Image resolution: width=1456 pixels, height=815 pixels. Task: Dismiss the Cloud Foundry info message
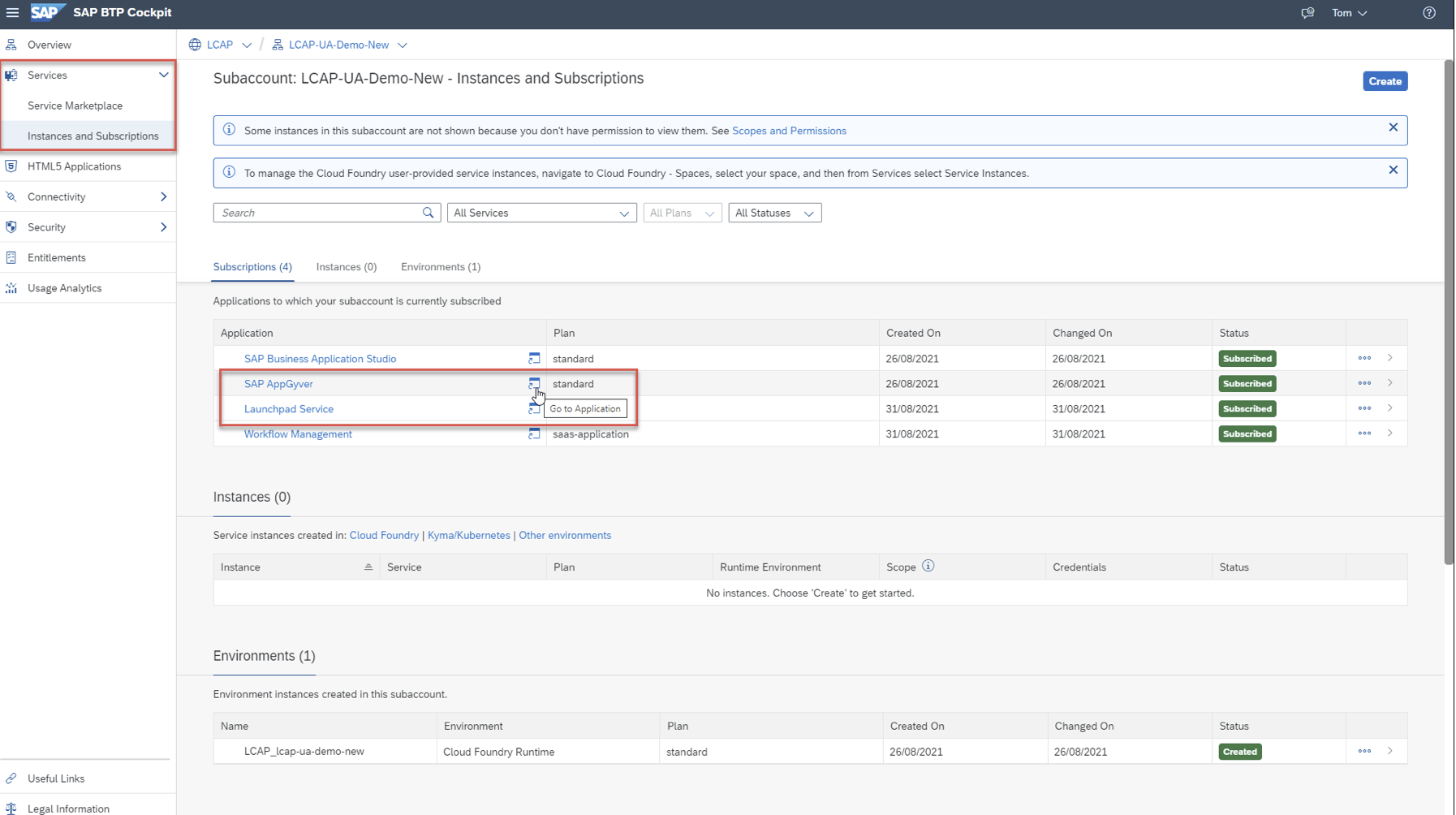[x=1393, y=170]
